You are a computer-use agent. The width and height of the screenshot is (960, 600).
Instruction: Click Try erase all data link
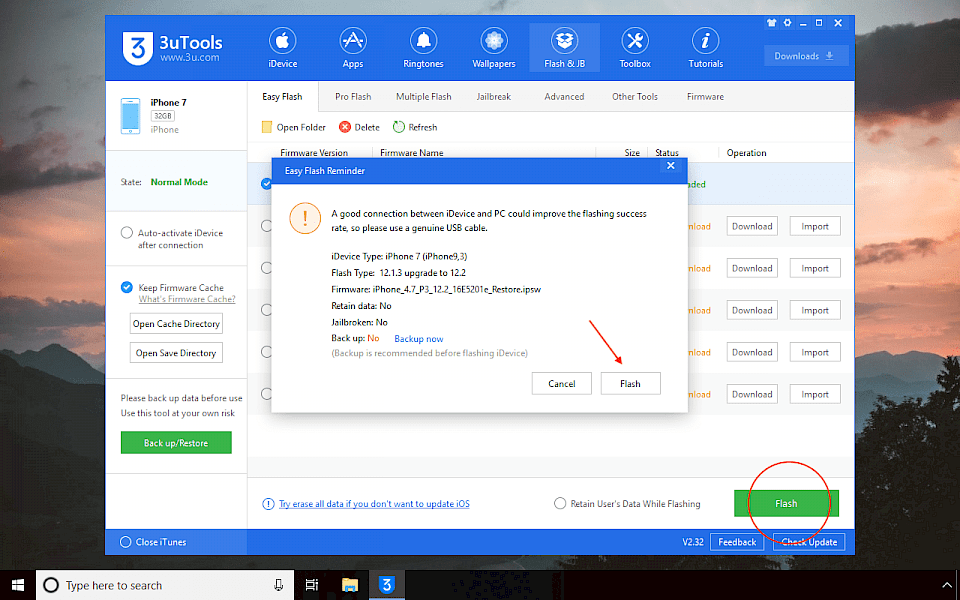(374, 504)
